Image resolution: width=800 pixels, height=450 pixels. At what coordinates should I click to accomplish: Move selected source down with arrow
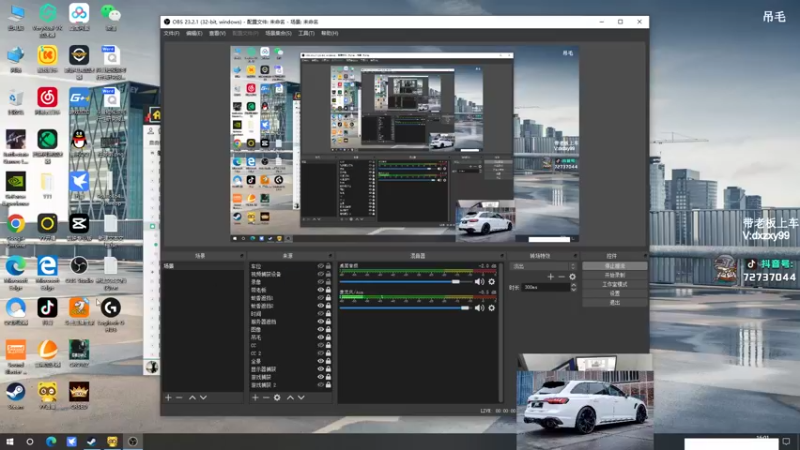point(301,397)
